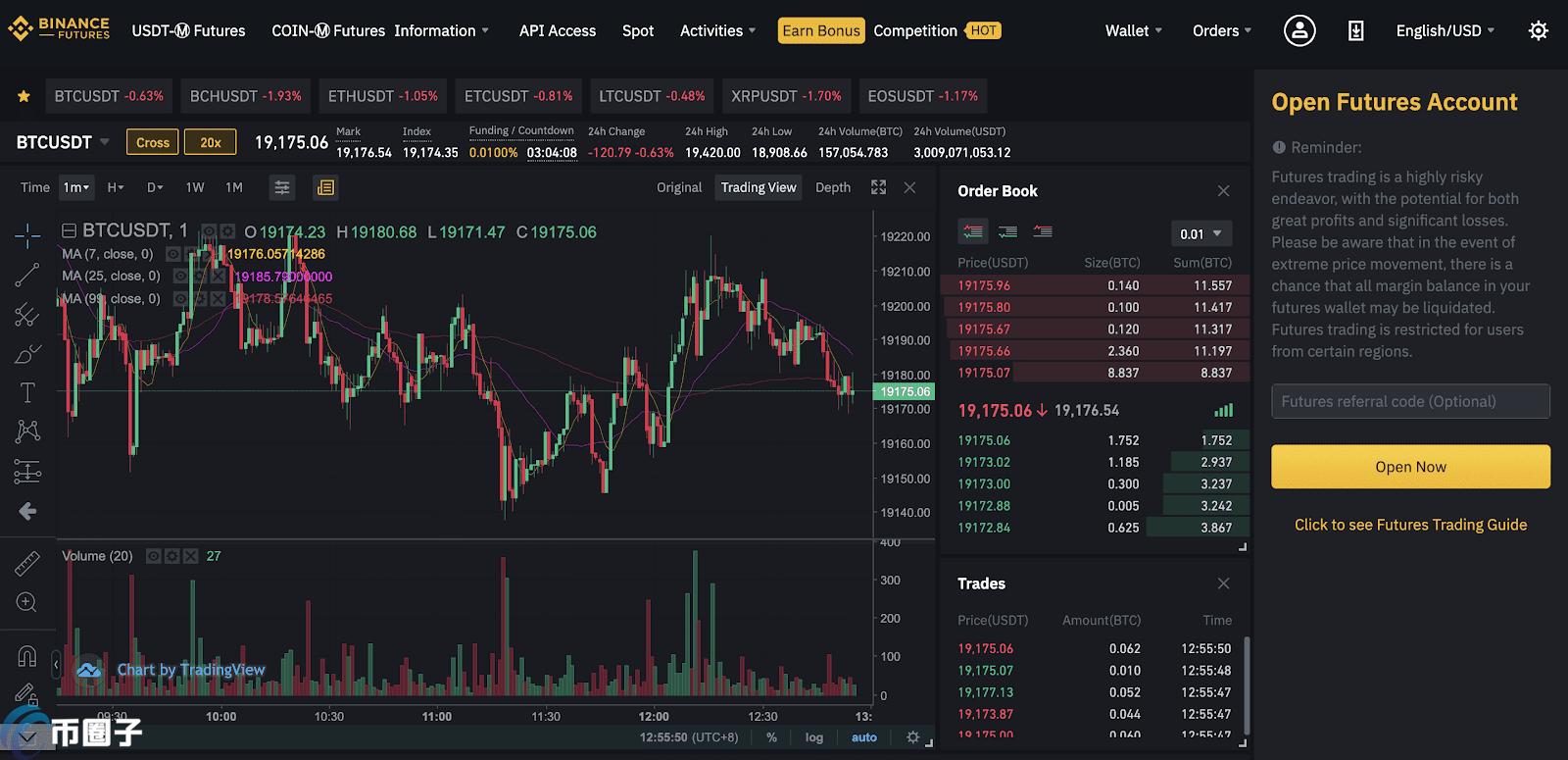Image resolution: width=1568 pixels, height=760 pixels.
Task: Change the Cross margin mode
Action: 153,142
